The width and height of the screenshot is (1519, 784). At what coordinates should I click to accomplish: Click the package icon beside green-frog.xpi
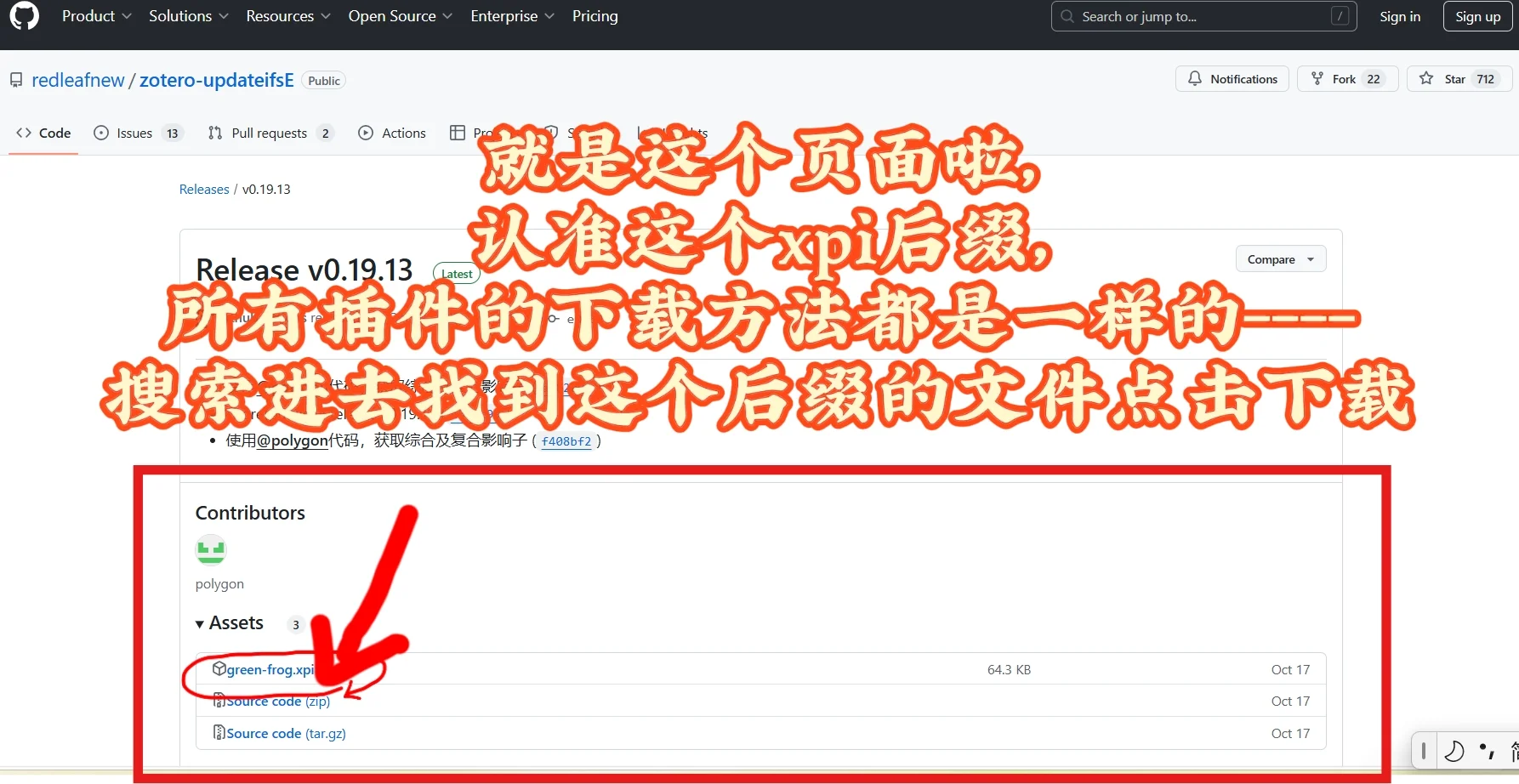tap(220, 669)
